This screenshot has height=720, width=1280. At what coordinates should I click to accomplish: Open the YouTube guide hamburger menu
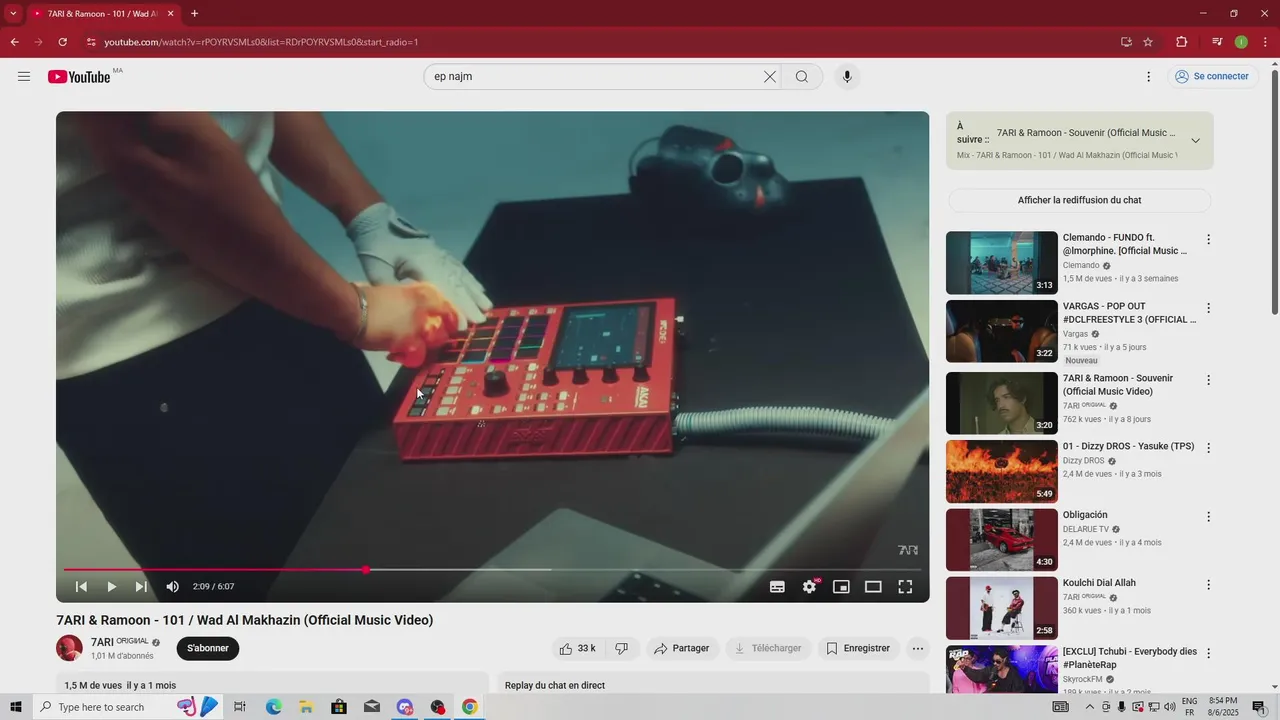click(x=24, y=77)
